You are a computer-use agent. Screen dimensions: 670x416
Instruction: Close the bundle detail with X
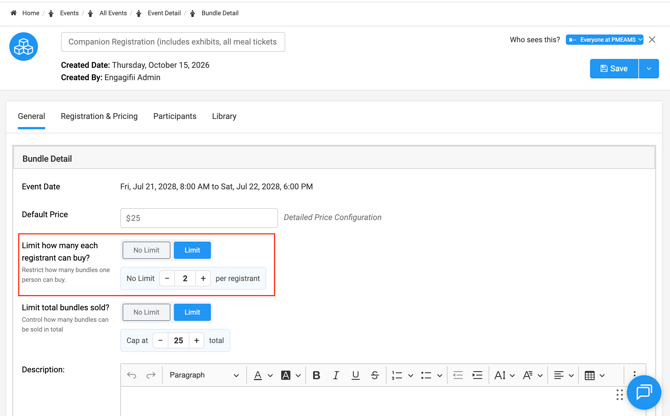point(652,40)
